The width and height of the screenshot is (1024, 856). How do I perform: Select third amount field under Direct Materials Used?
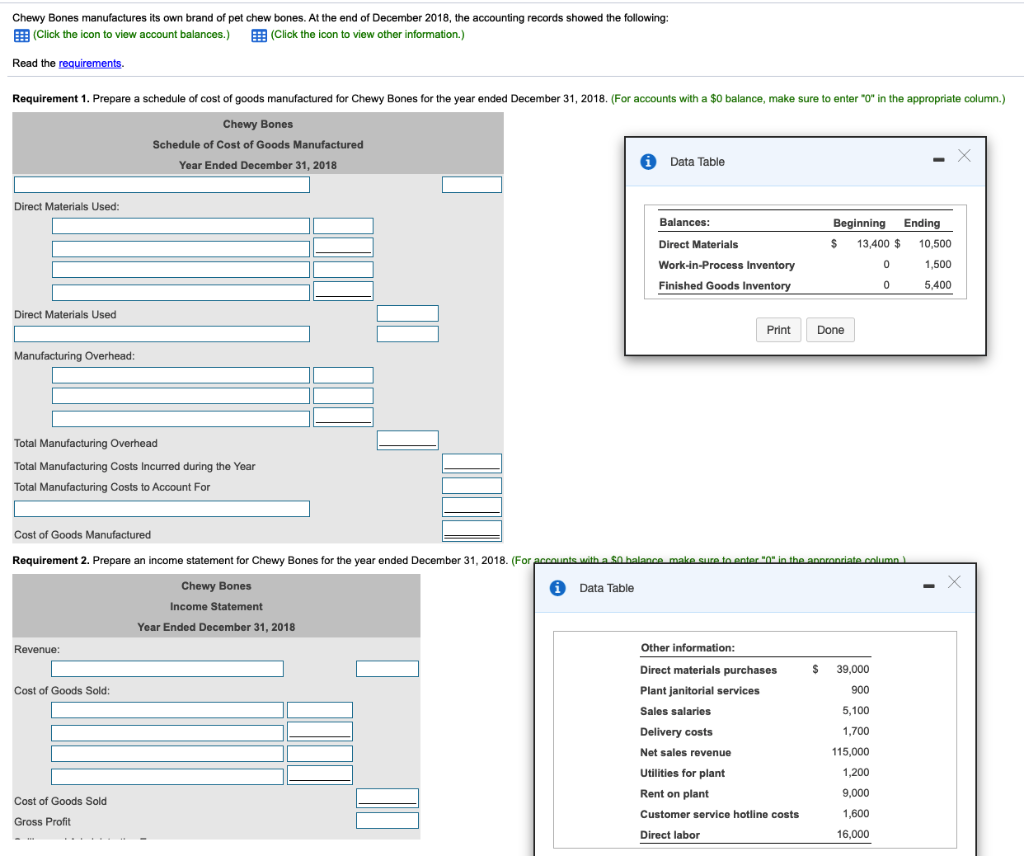343,270
